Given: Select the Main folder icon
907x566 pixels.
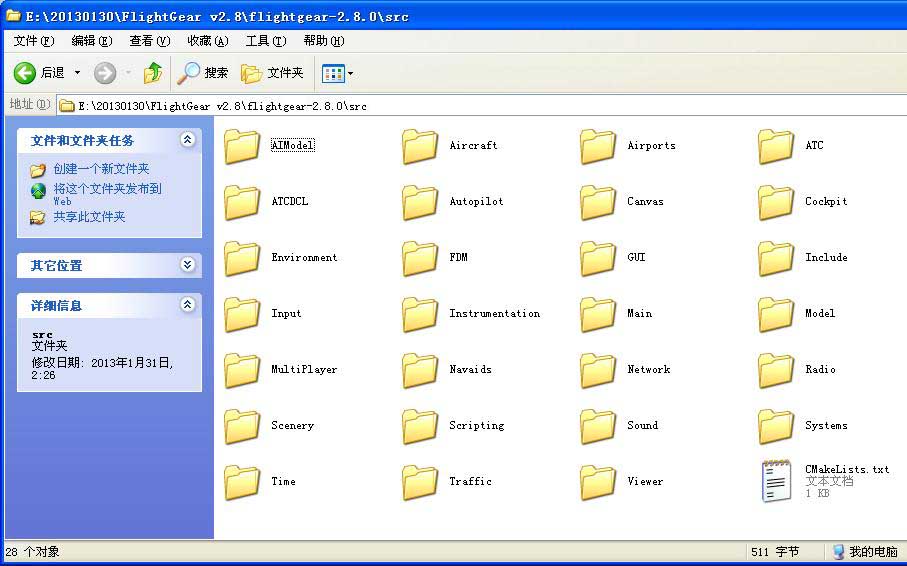Looking at the screenshot, I should coord(598,314).
